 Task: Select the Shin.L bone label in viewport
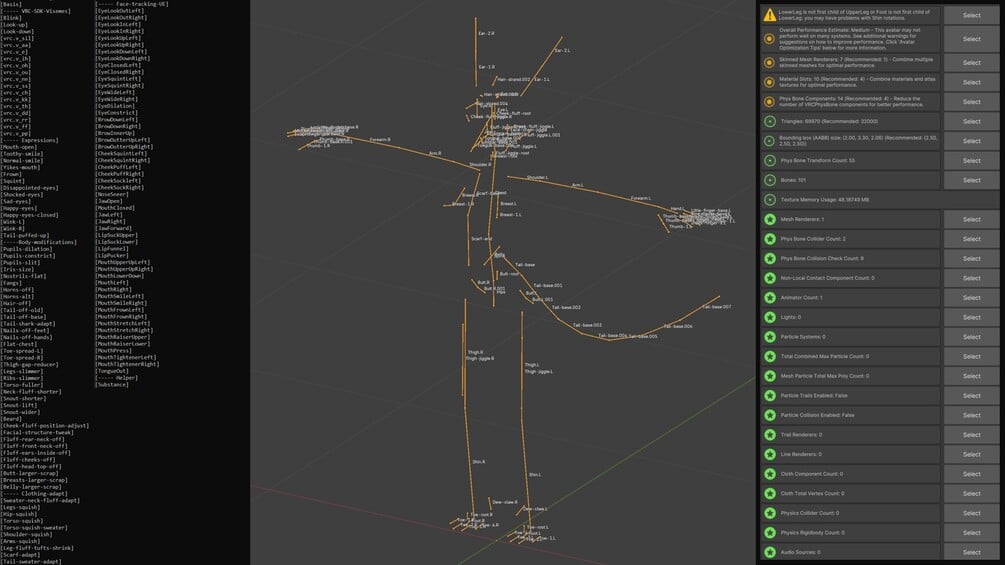pyautogui.click(x=535, y=475)
